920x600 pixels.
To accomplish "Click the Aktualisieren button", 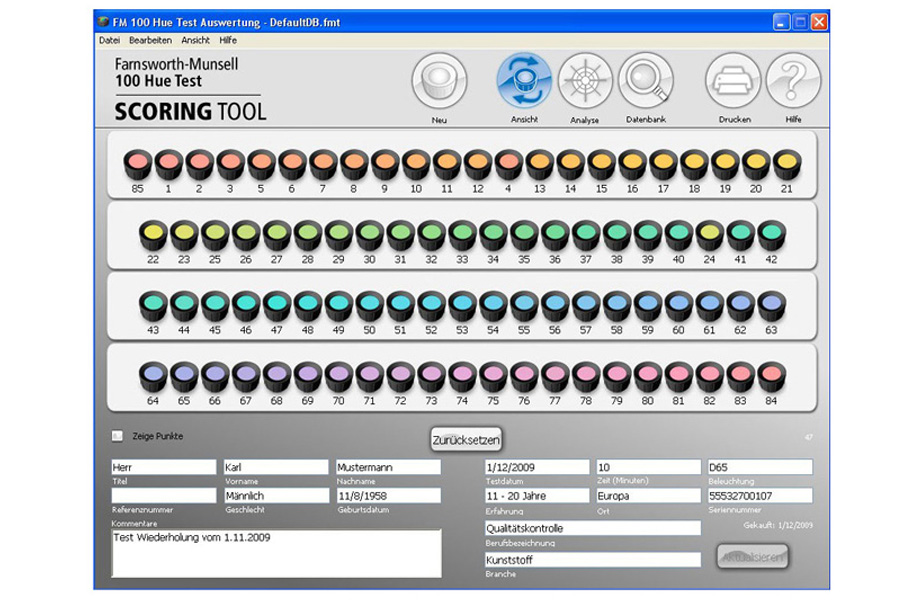I will point(753,557).
